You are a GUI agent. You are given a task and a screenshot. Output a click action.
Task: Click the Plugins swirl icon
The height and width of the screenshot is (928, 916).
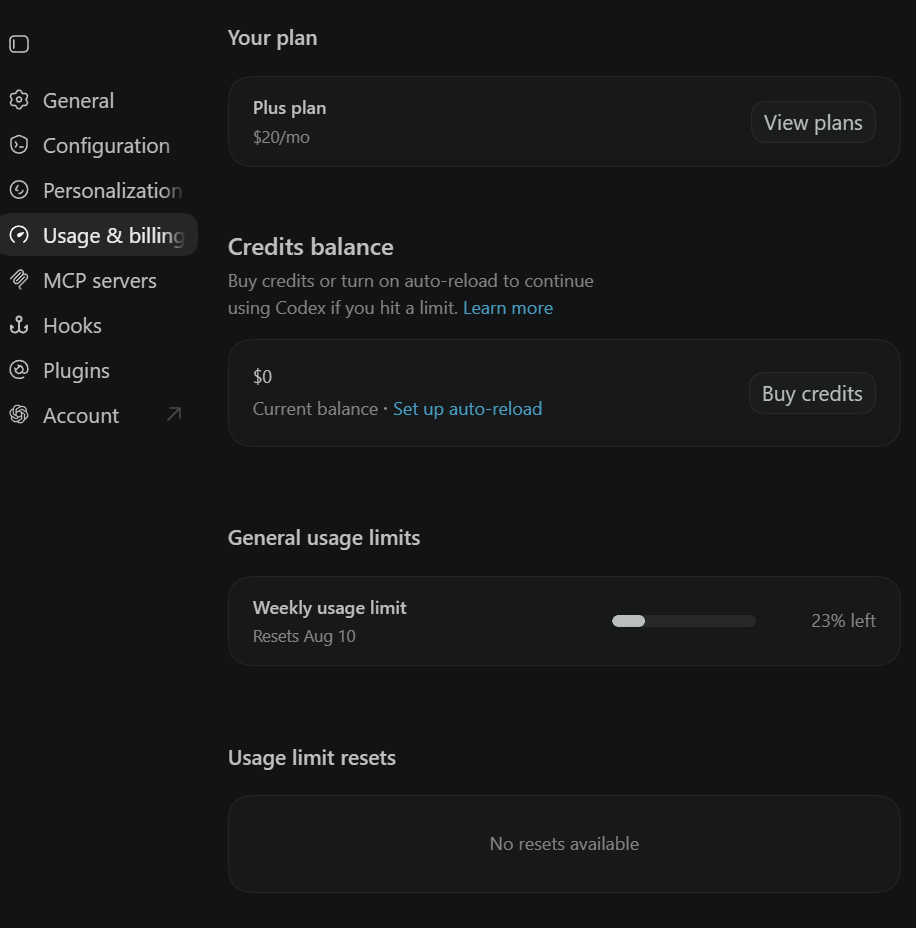point(19,370)
